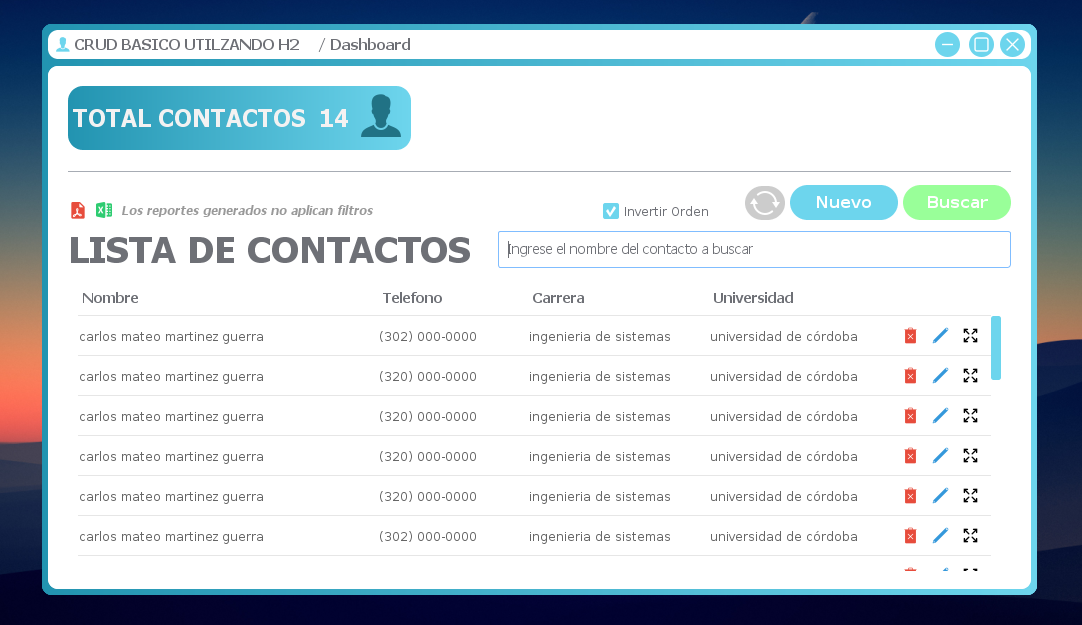The height and width of the screenshot is (625, 1082).
Task: Click the circular refresh icon beside Nuevo
Action: [765, 203]
